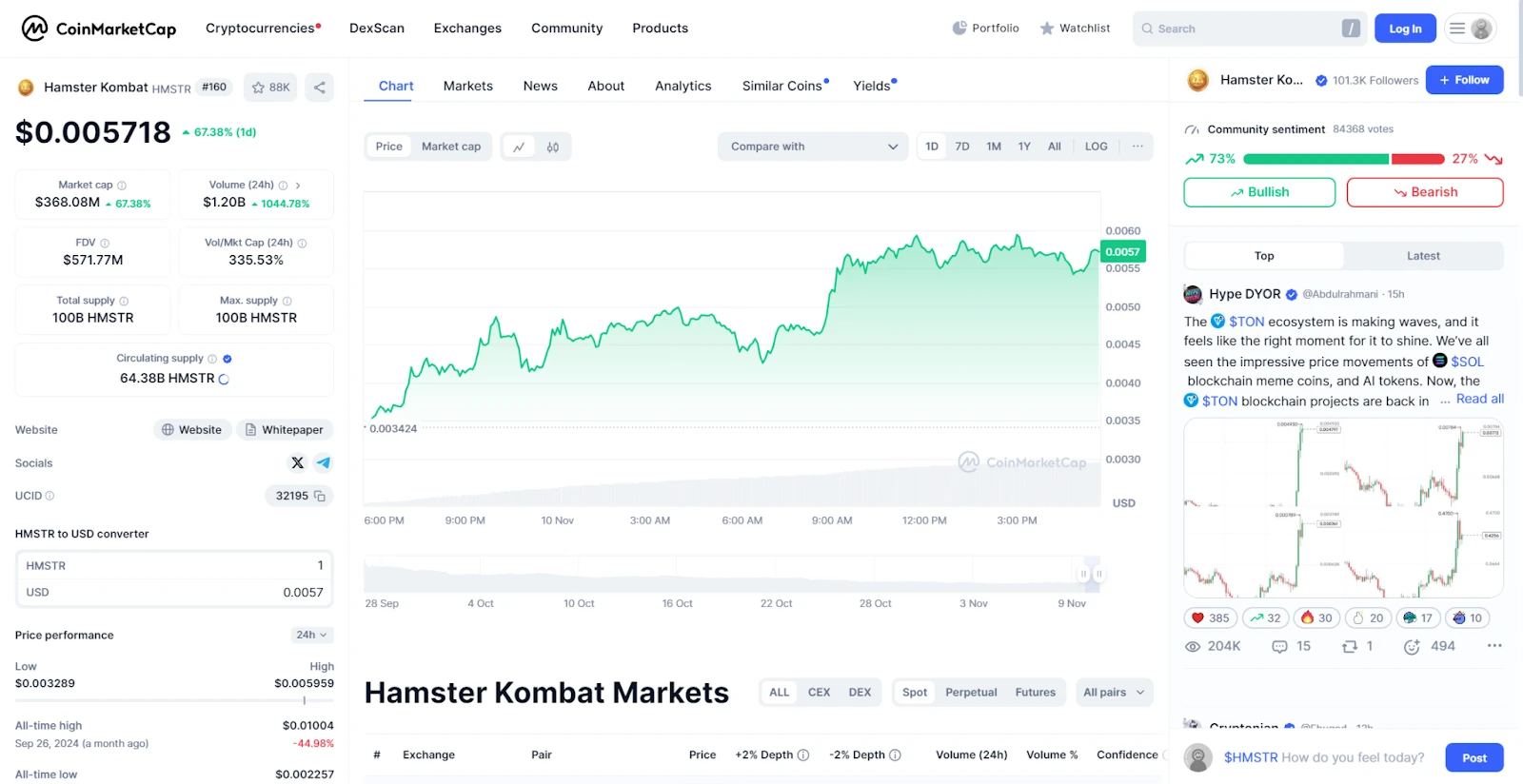Select the line chart type icon
The image size is (1523, 784).
(x=519, y=147)
